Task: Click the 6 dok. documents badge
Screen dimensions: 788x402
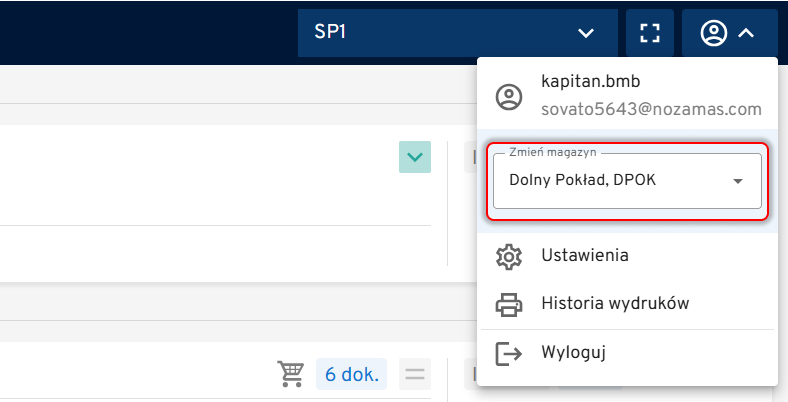Action: click(x=351, y=375)
